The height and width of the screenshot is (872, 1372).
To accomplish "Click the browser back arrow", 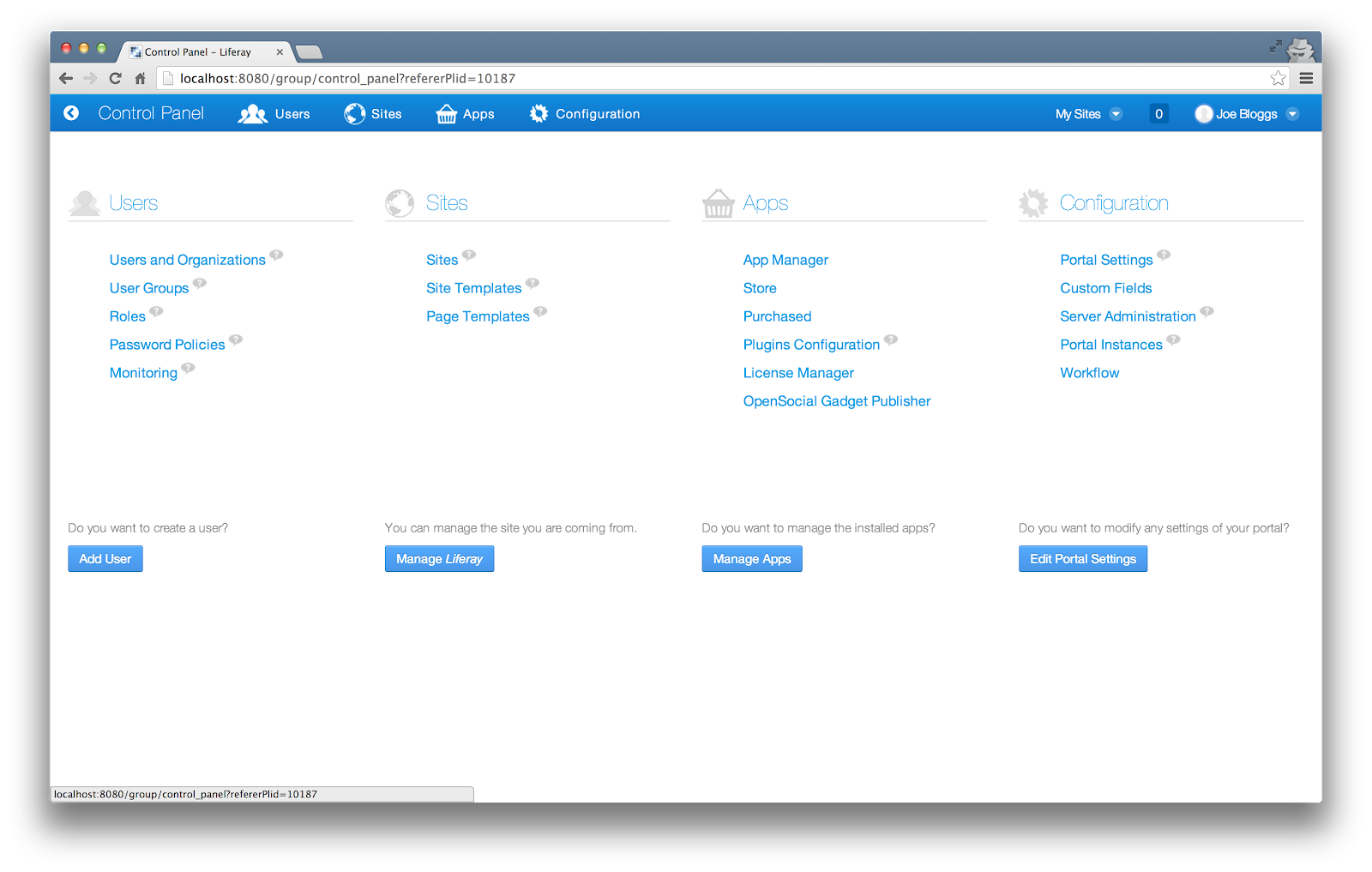I will (x=66, y=78).
